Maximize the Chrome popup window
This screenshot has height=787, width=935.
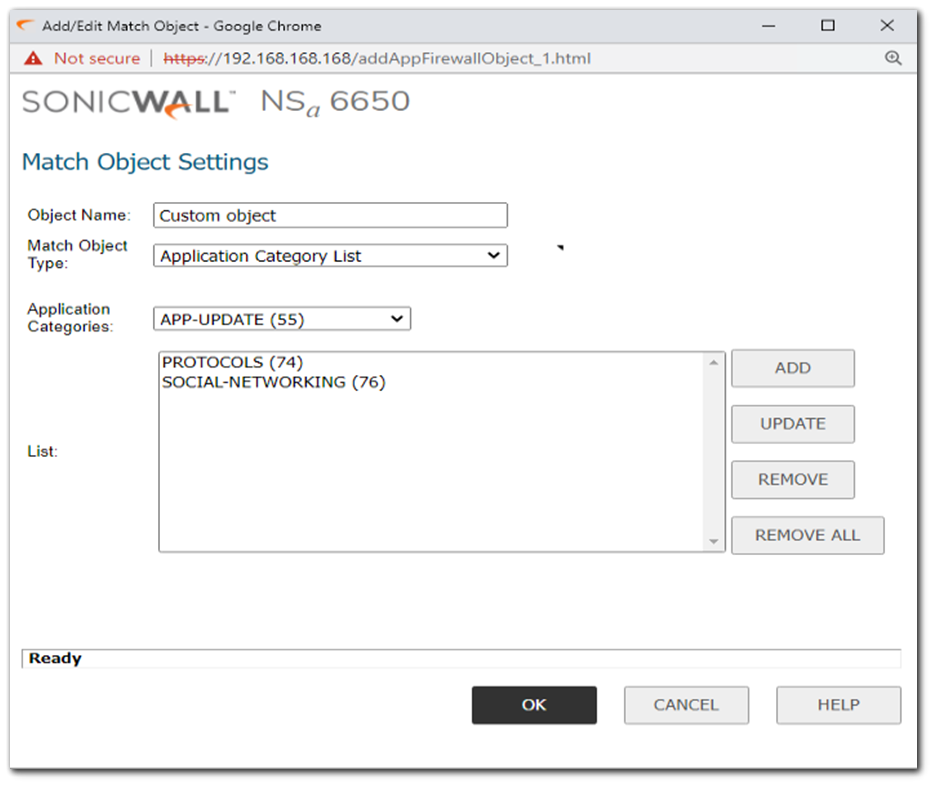tap(827, 25)
